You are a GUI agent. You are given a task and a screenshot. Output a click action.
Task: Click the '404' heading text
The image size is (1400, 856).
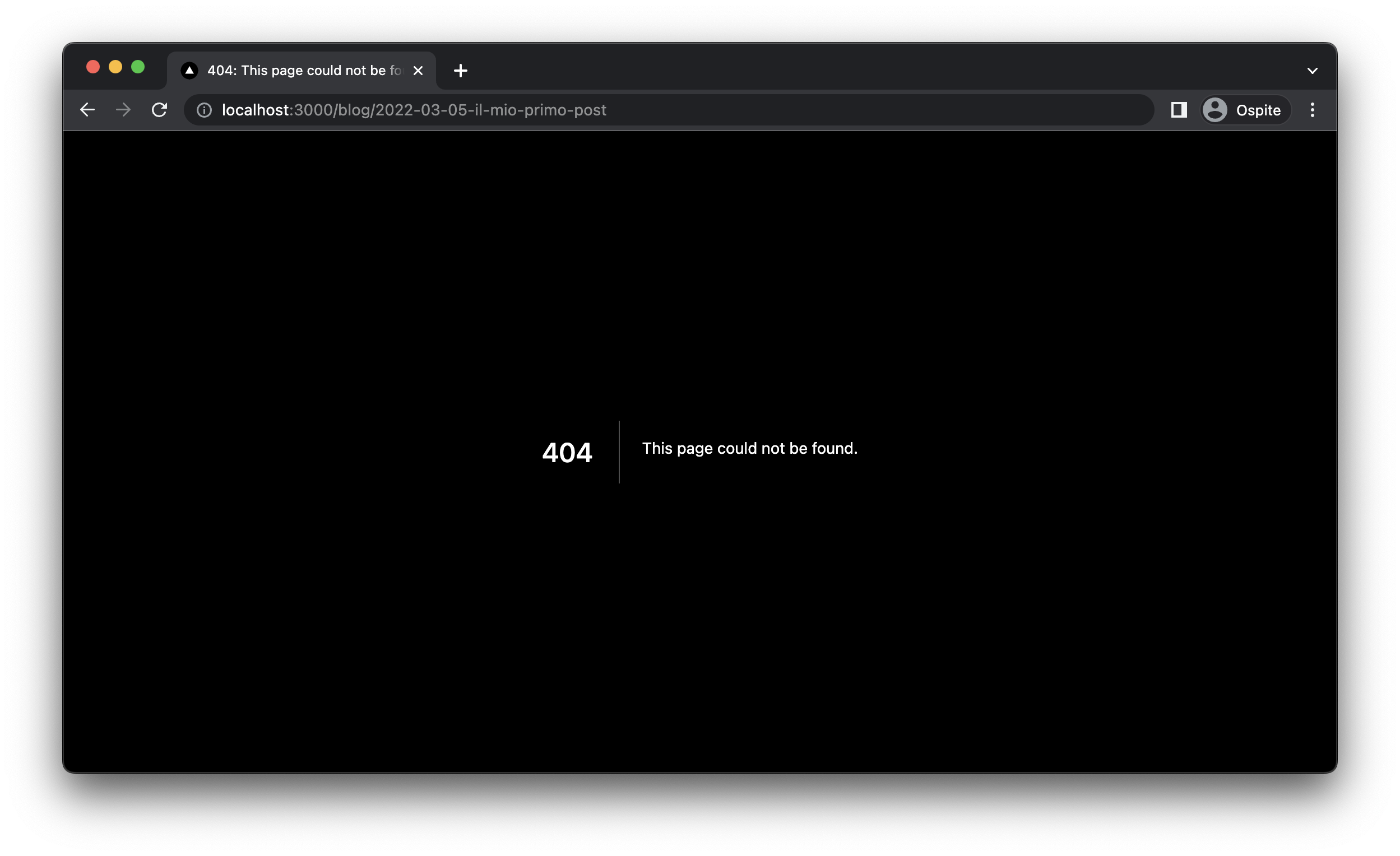click(x=567, y=453)
